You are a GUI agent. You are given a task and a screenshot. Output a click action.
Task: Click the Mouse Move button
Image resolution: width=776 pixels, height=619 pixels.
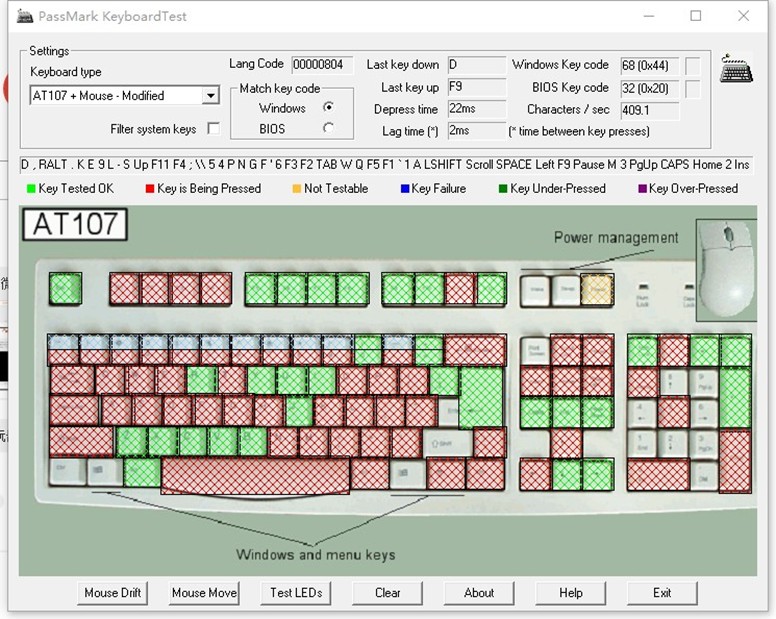click(204, 593)
